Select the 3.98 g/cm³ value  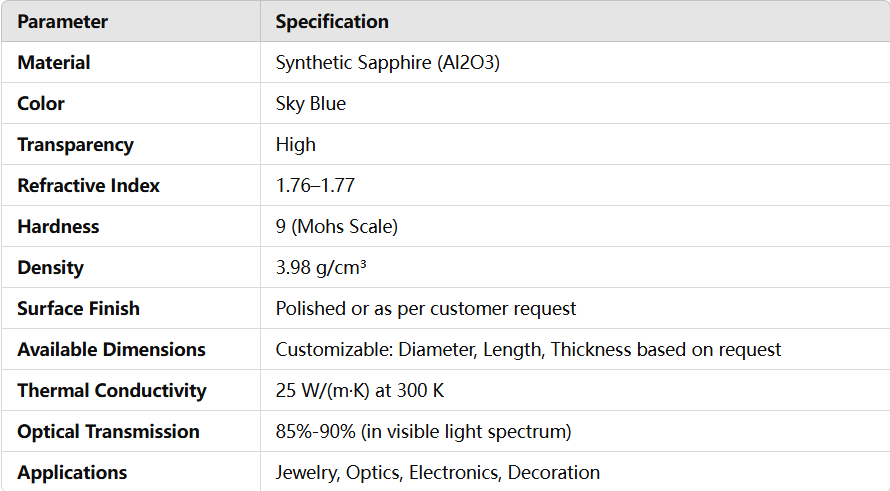pyautogui.click(x=323, y=267)
